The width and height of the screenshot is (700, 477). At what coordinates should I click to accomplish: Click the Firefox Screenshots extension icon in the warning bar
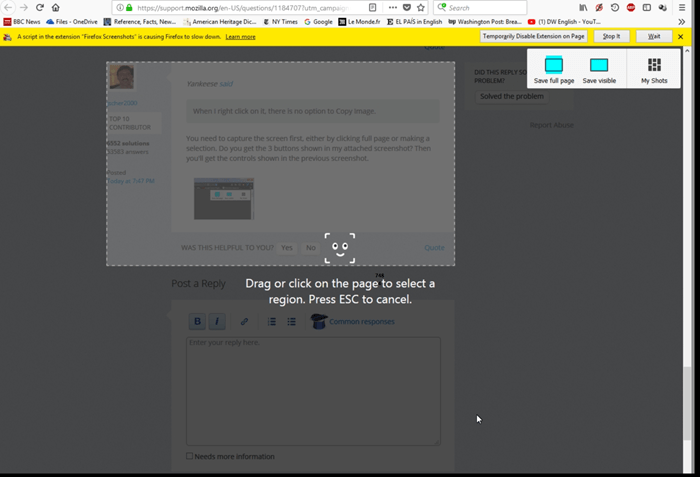(x=7, y=37)
